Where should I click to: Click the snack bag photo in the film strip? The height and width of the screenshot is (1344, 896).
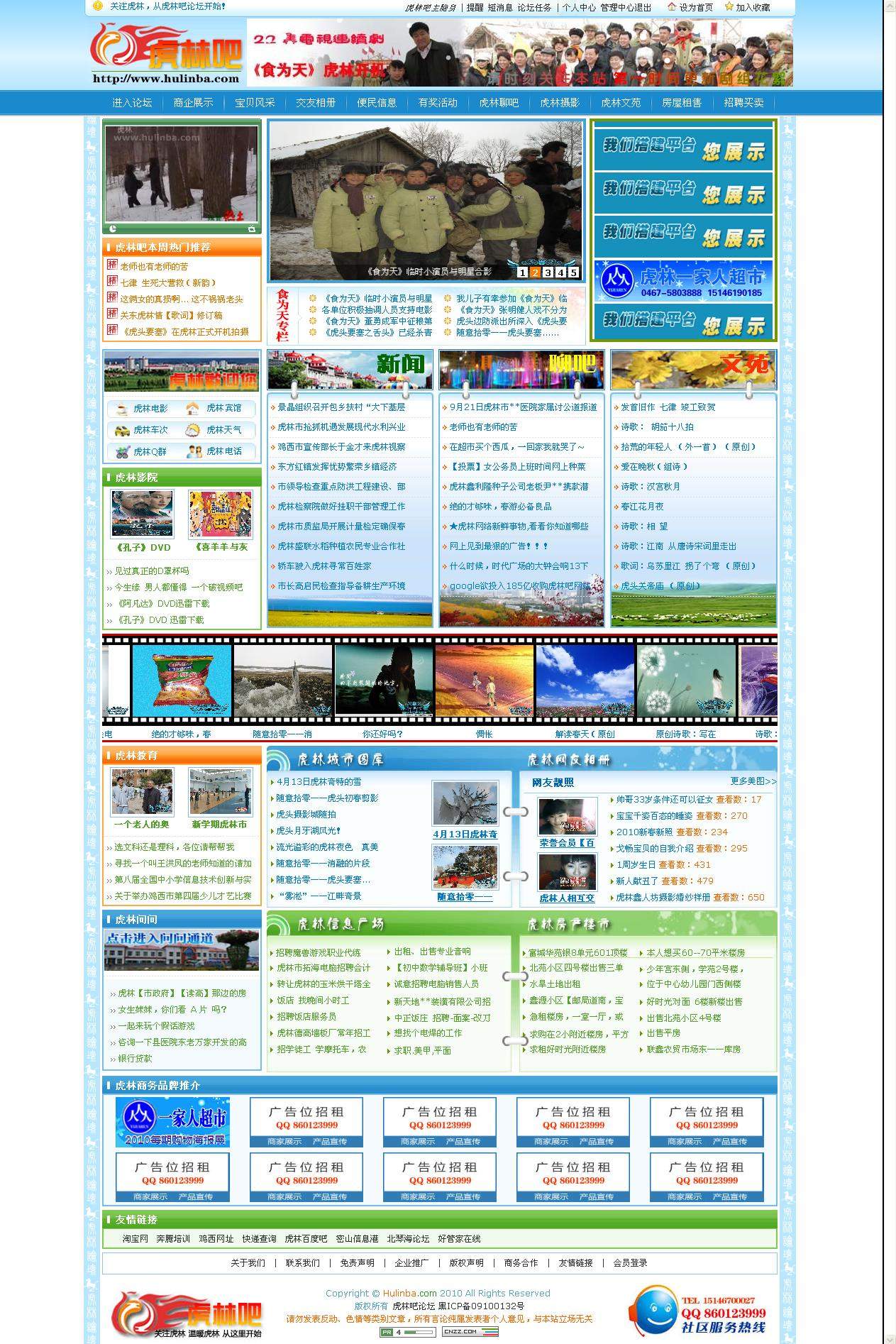[x=182, y=681]
